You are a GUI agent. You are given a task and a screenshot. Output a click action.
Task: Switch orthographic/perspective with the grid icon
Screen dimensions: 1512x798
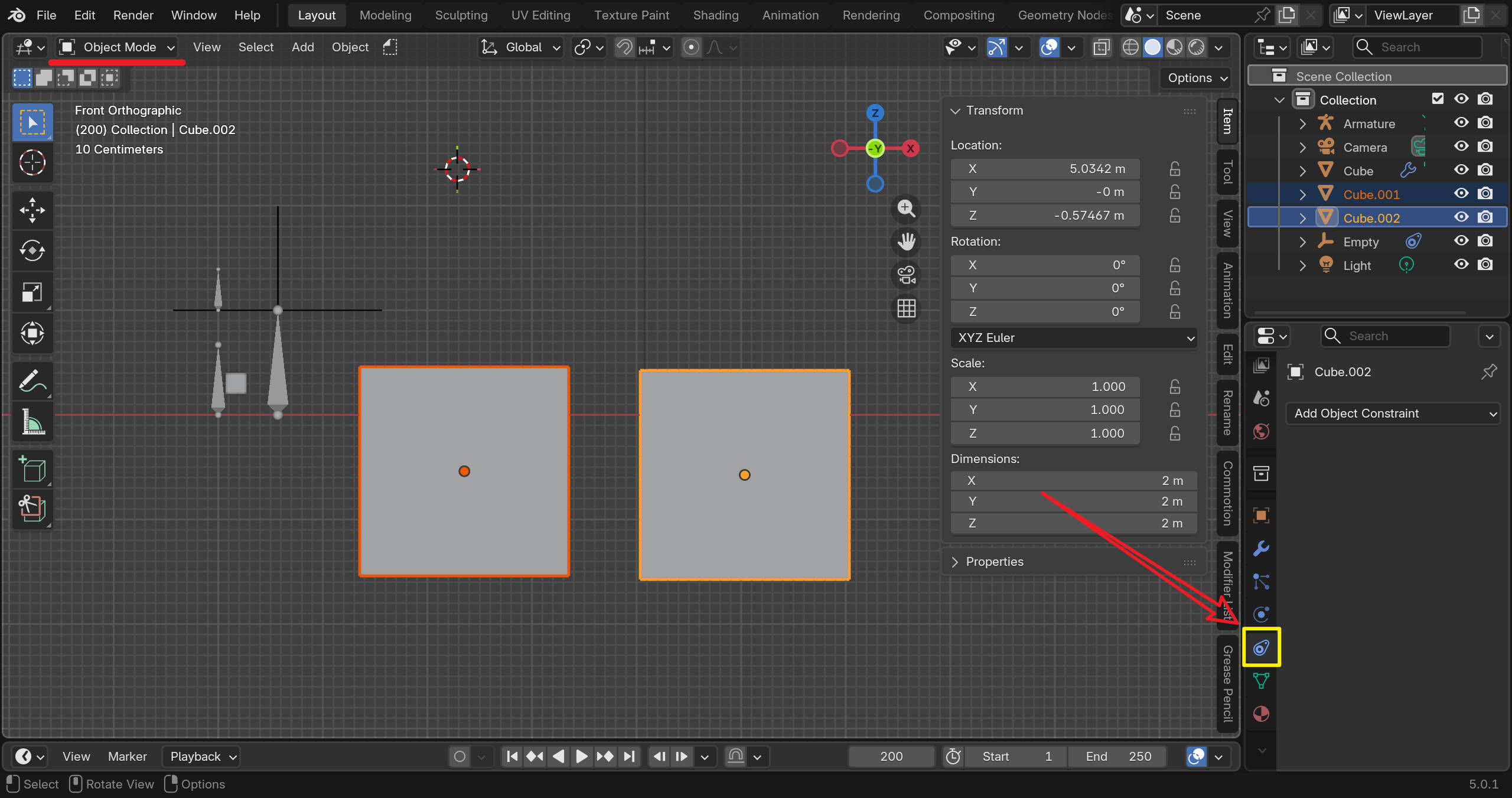coord(906,308)
